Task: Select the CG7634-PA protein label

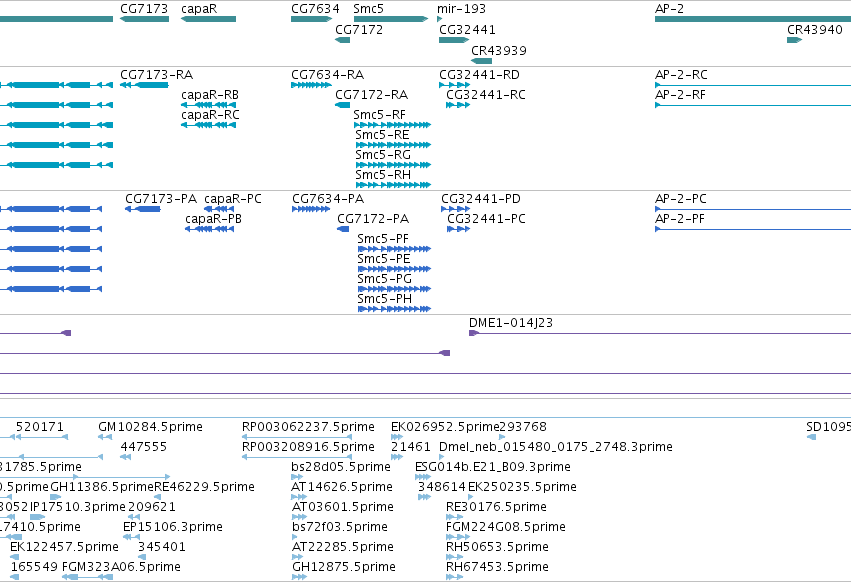Action: click(x=328, y=199)
